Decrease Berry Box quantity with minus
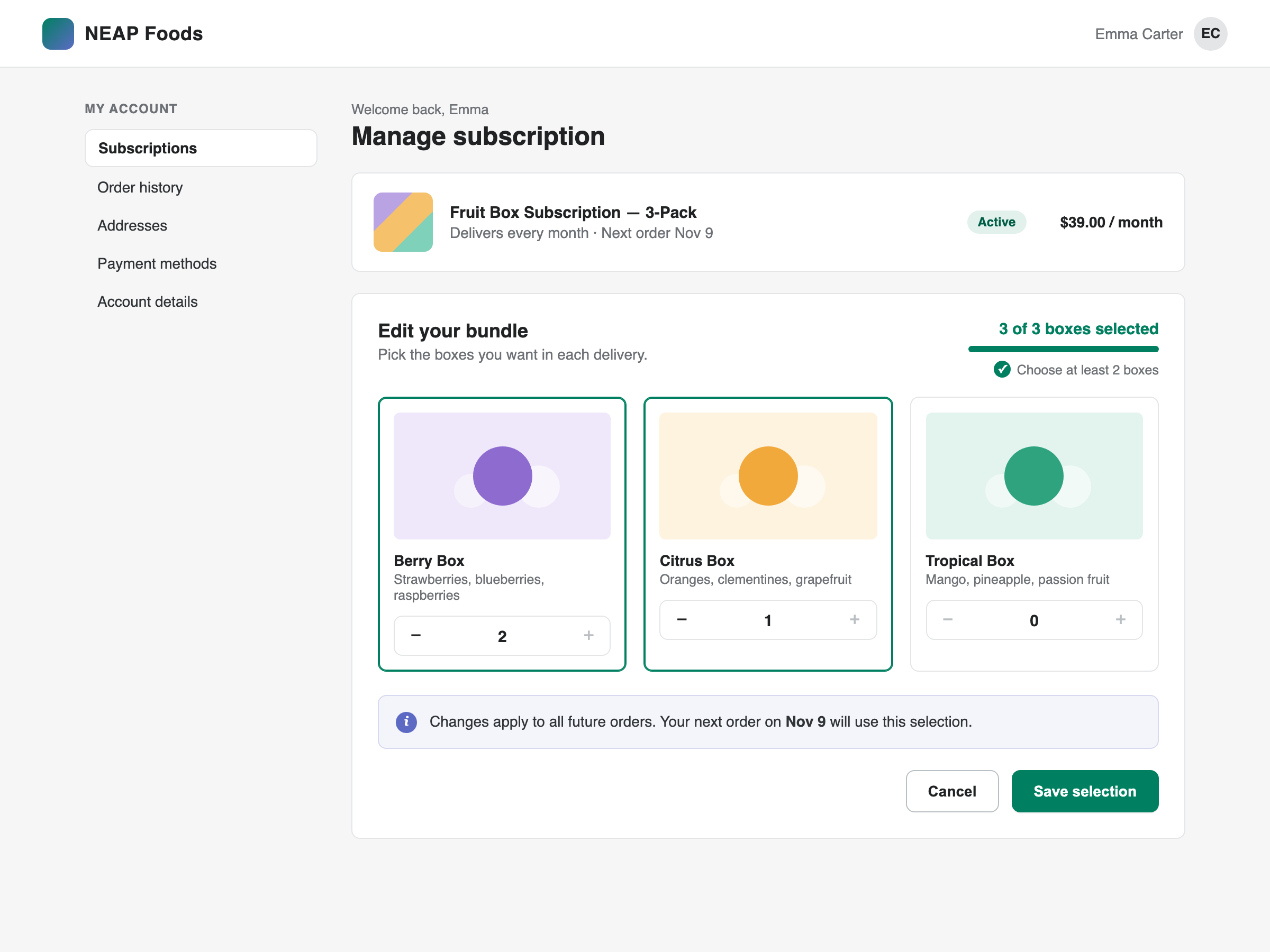This screenshot has width=1270, height=952. (x=416, y=635)
